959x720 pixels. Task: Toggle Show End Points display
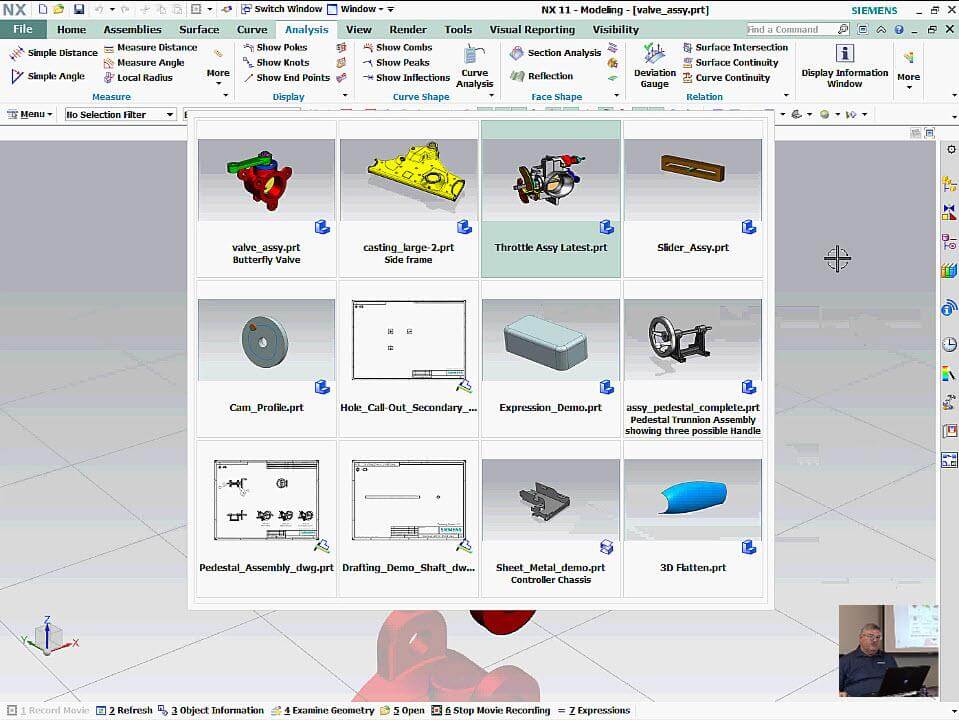(286, 78)
